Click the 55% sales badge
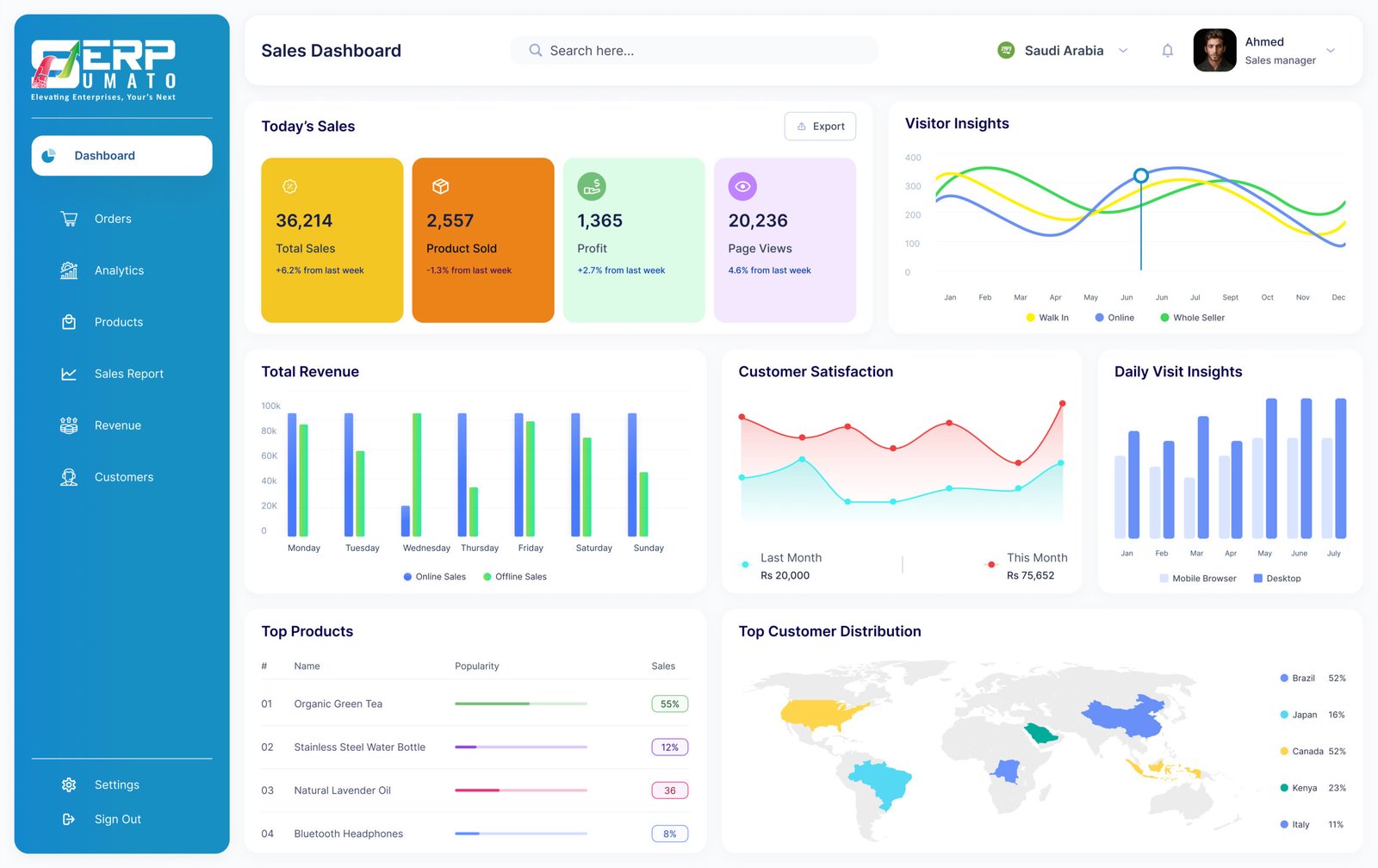The image size is (1378, 868). click(x=670, y=704)
